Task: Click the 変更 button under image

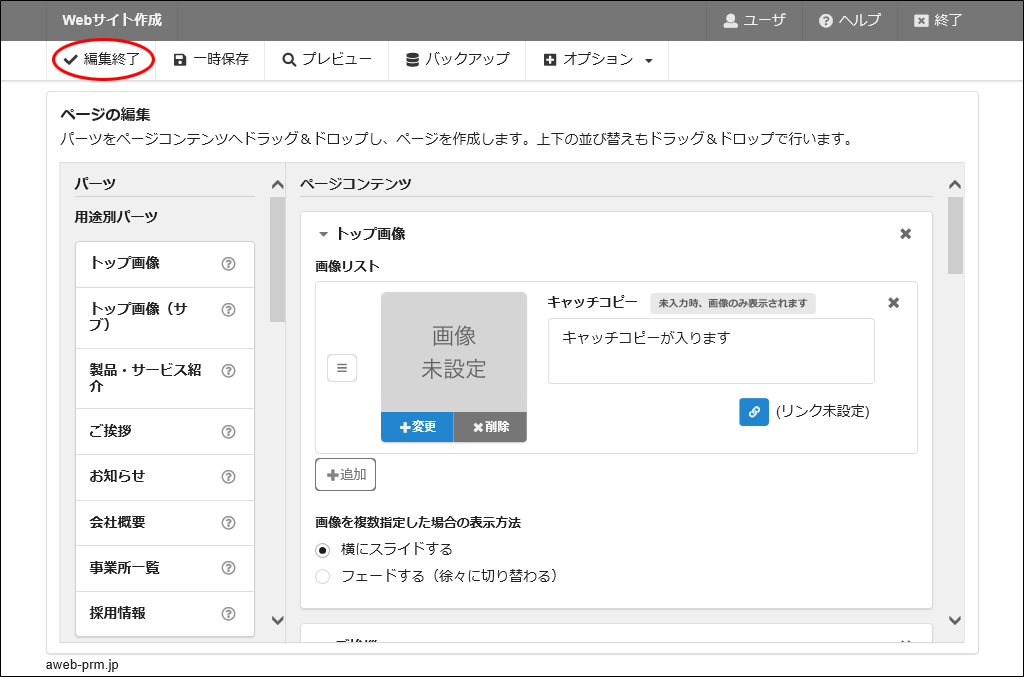Action: pyautogui.click(x=417, y=427)
